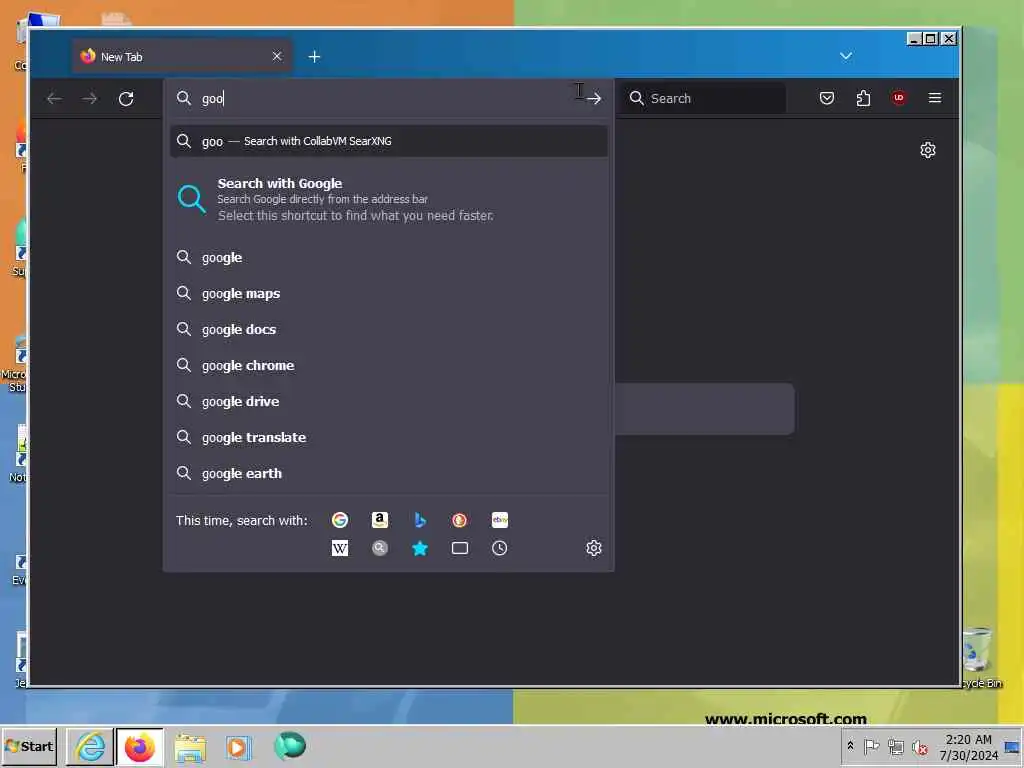Pick the 'google docs' suggestion
The image size is (1024, 768).
tap(389, 329)
